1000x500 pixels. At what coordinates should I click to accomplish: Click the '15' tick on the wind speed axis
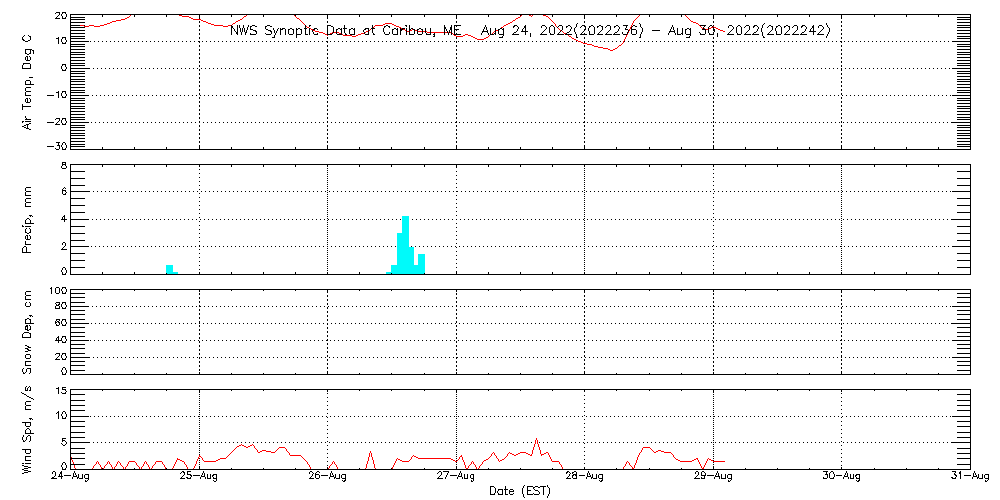tap(58, 391)
